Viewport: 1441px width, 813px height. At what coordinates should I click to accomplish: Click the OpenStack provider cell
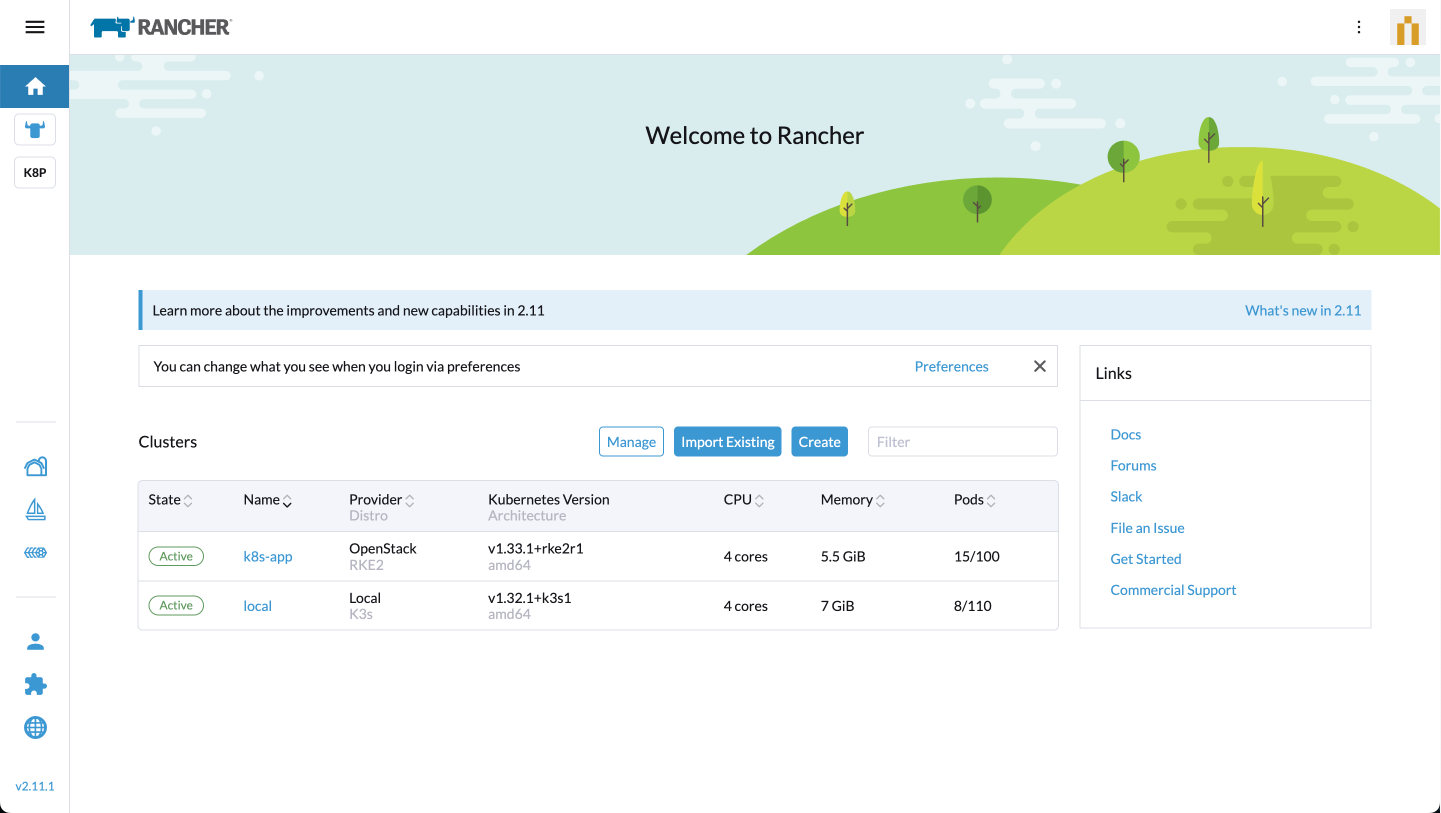point(383,549)
